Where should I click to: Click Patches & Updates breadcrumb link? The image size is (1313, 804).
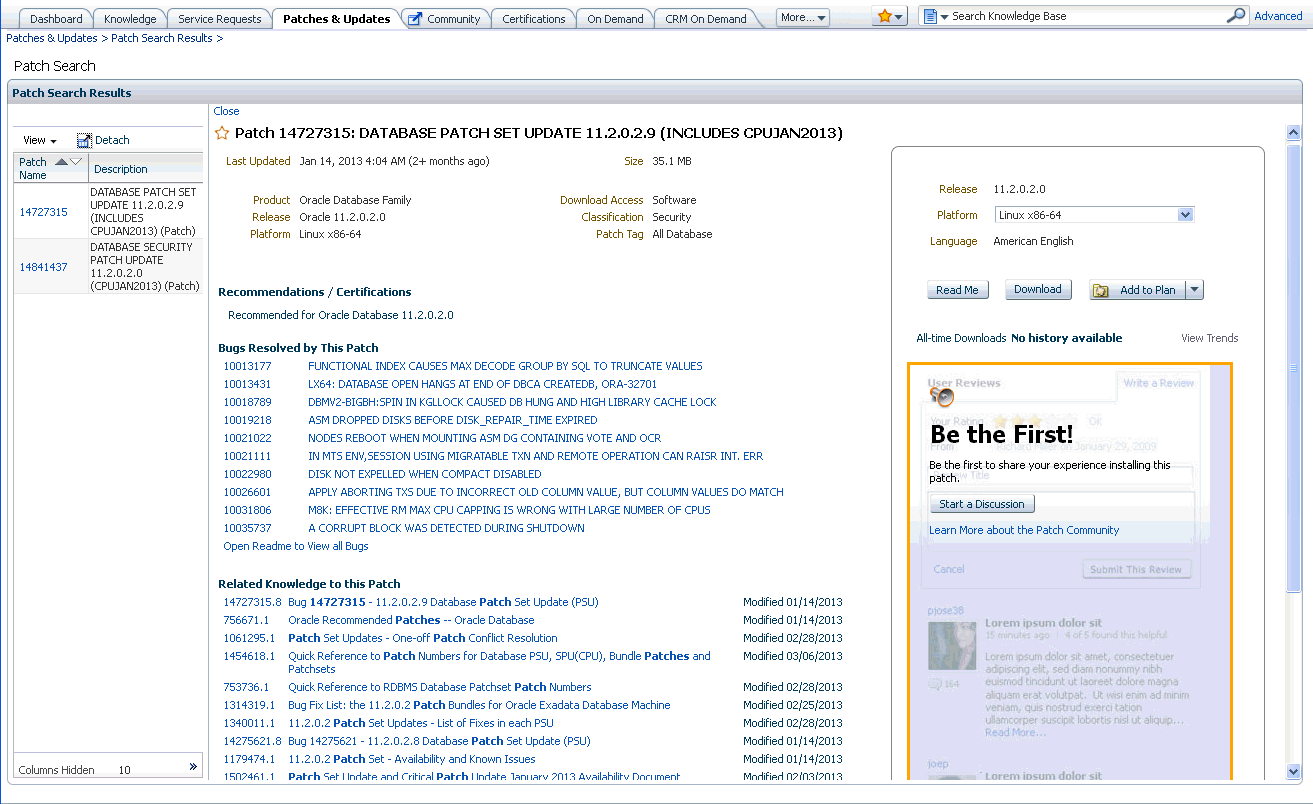(x=52, y=38)
